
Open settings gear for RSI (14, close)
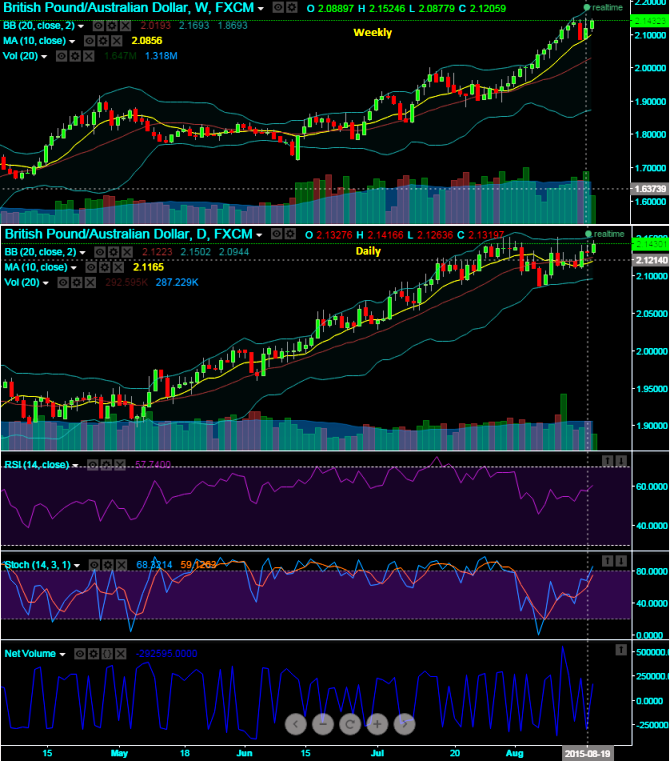pyautogui.click(x=106, y=465)
